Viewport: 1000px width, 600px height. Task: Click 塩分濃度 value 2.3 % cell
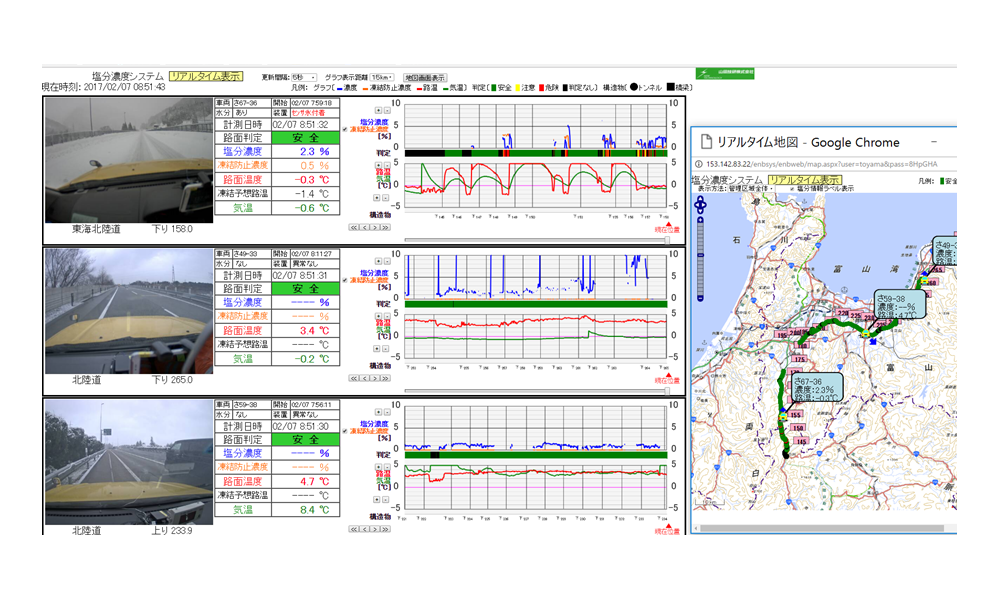[305, 152]
